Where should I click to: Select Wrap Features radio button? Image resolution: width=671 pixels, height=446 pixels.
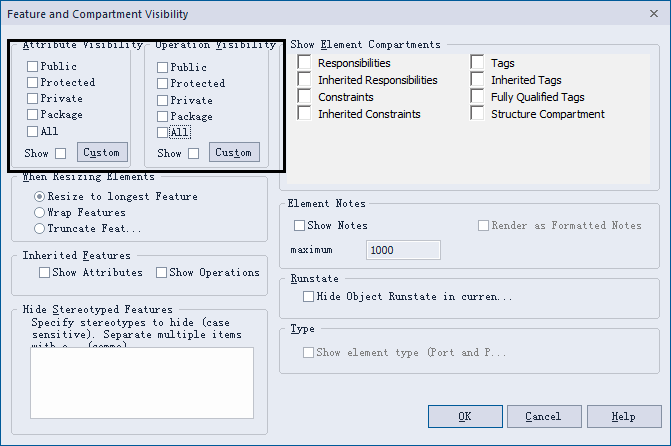click(x=39, y=212)
